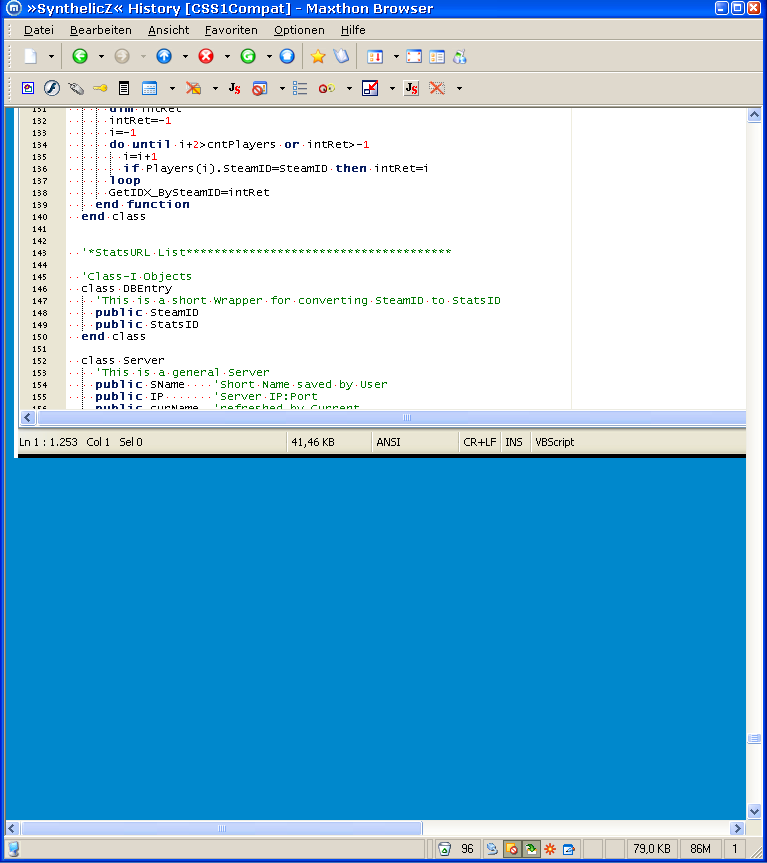767x863 pixels.
Task: Go back with the green arrow
Action: click(x=80, y=56)
